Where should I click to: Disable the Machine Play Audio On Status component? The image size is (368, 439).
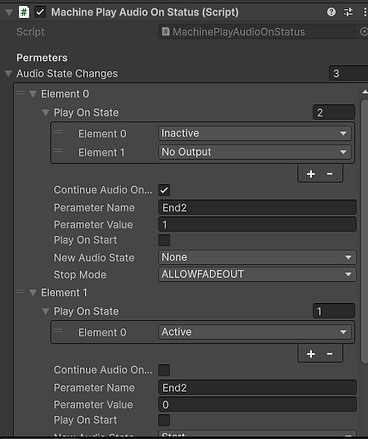click(x=40, y=12)
